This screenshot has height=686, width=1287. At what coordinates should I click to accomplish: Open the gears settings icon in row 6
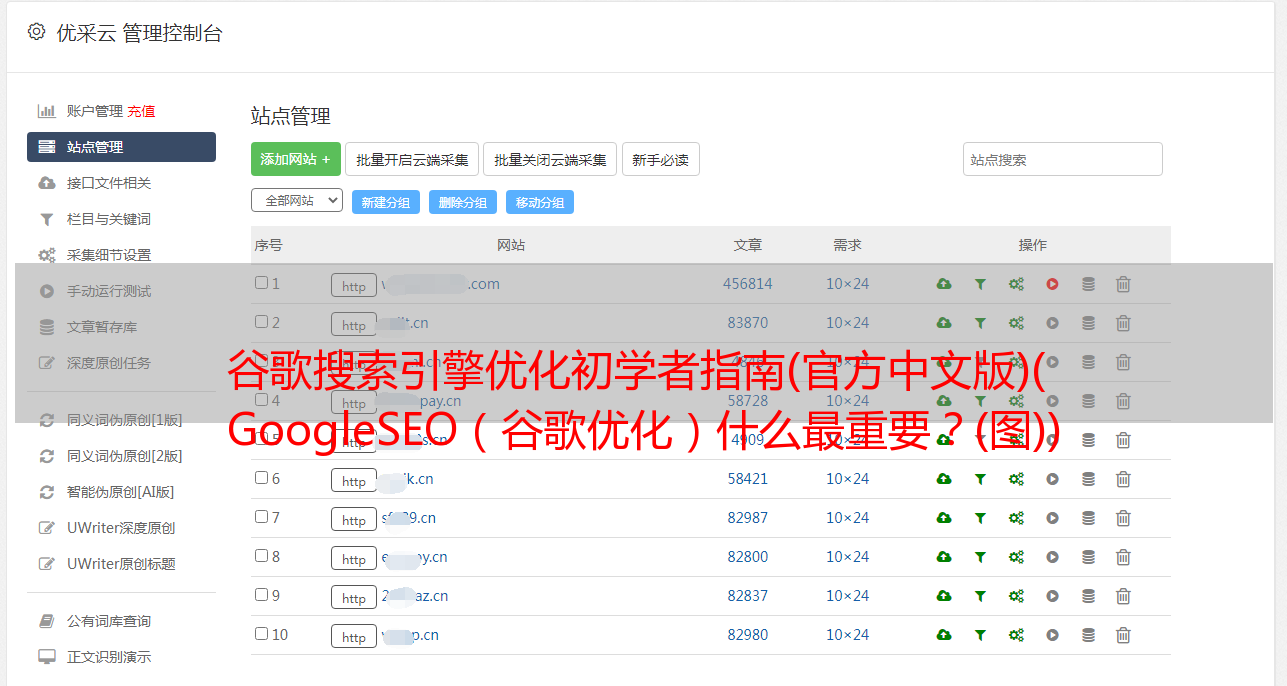1016,479
